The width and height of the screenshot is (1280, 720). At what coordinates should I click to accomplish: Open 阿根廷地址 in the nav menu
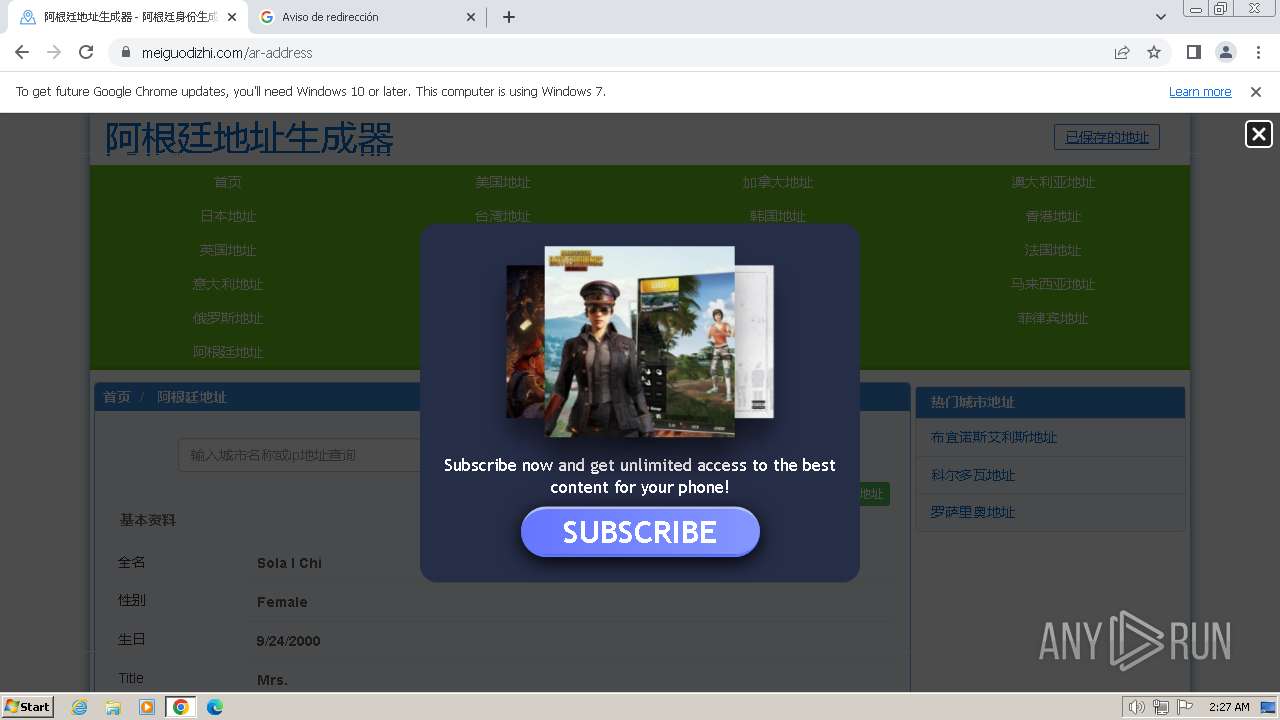coord(228,352)
